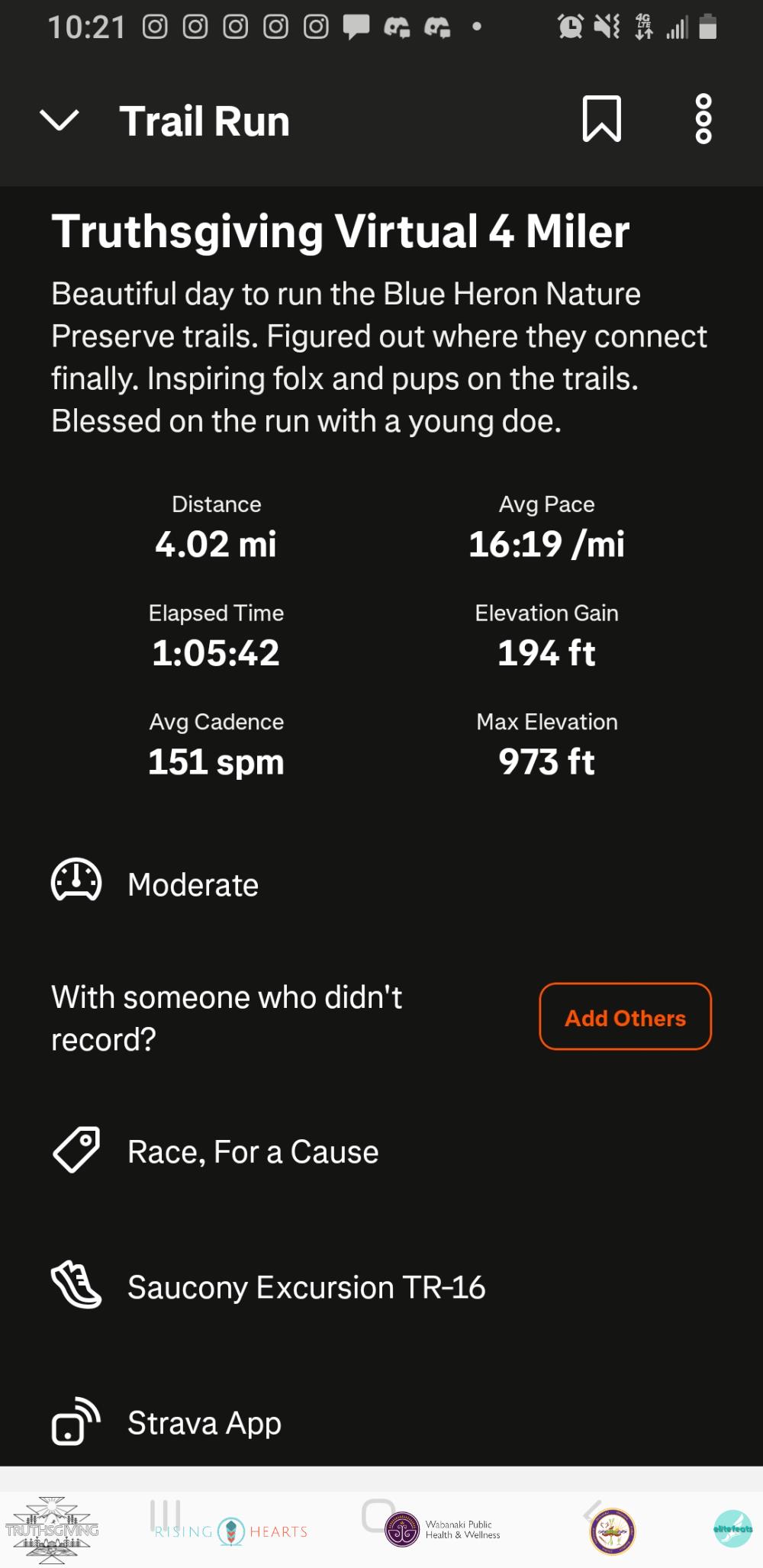Viewport: 763px width, 1568px height.
Task: Collapse the Trail Run view chevron
Action: point(59,120)
